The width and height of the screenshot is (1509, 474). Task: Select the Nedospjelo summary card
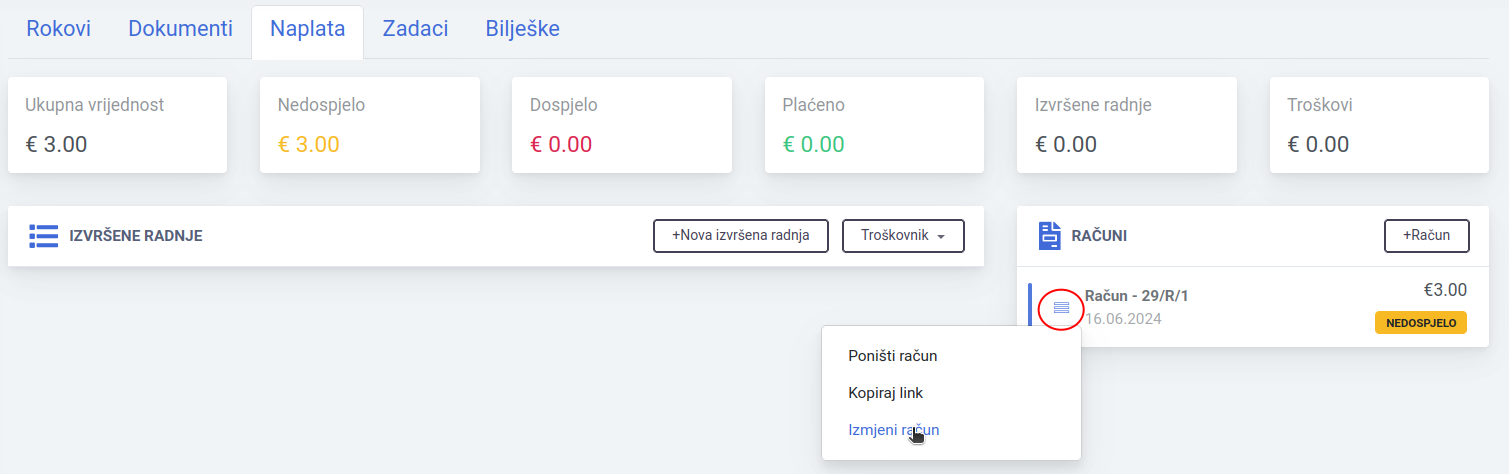coord(369,125)
